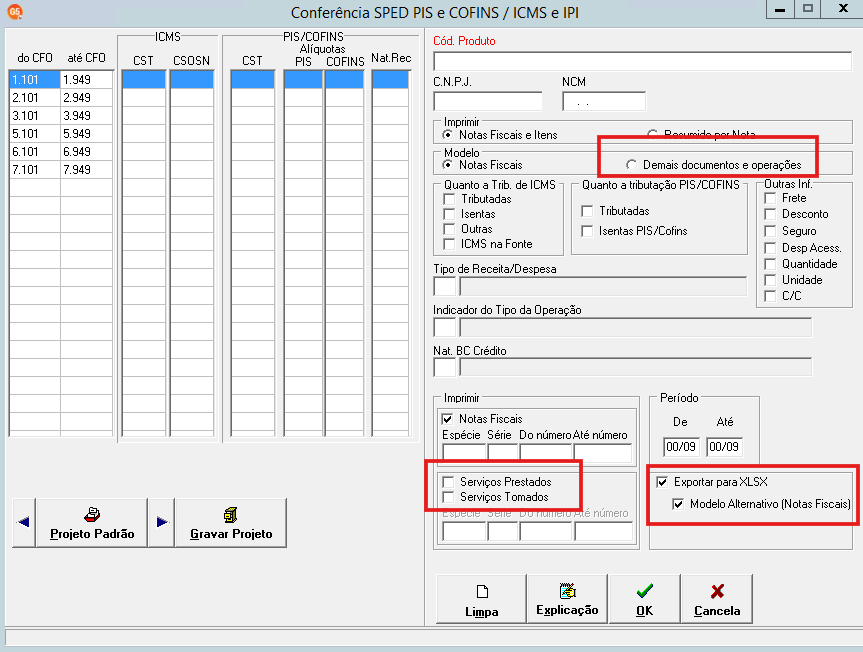Image resolution: width=863 pixels, height=652 pixels.
Task: Check the Unidade checkbox
Action: 771,280
